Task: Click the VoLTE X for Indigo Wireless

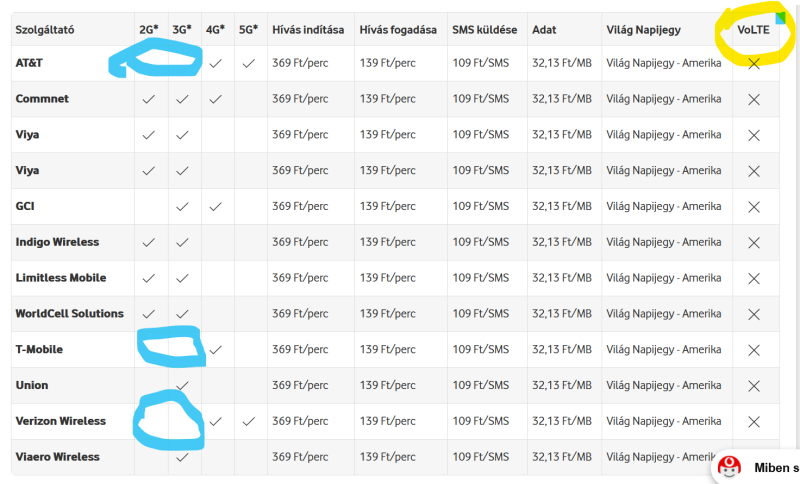Action: click(754, 243)
